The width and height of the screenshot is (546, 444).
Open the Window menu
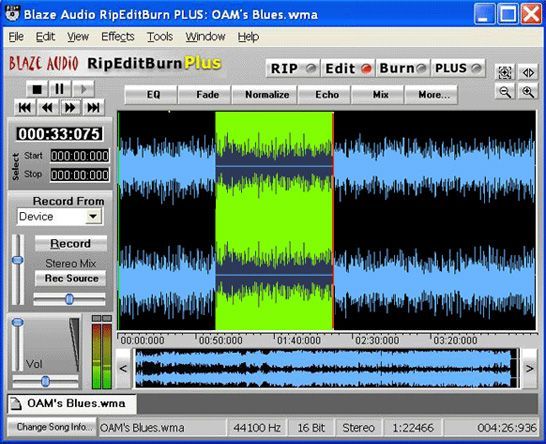[205, 37]
